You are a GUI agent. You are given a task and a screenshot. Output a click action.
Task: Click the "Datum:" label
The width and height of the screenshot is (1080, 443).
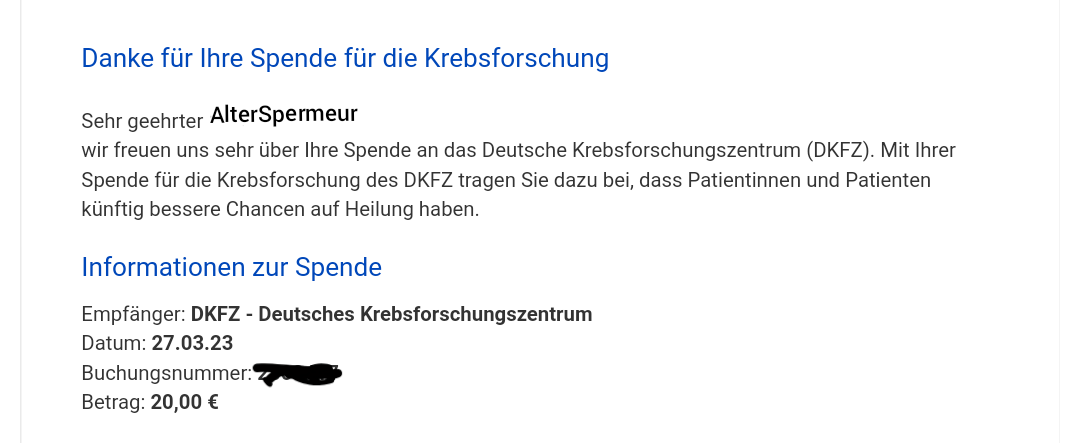(x=113, y=343)
